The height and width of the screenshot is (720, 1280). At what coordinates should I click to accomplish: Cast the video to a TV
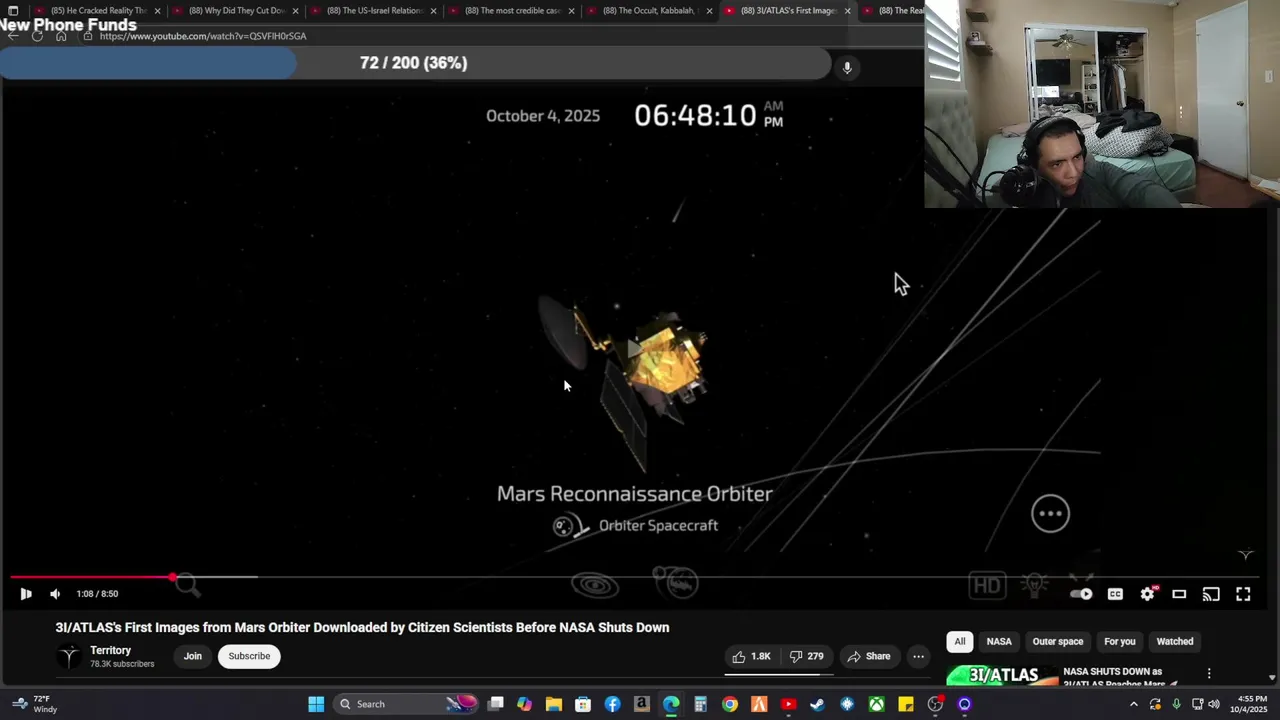coord(1211,594)
